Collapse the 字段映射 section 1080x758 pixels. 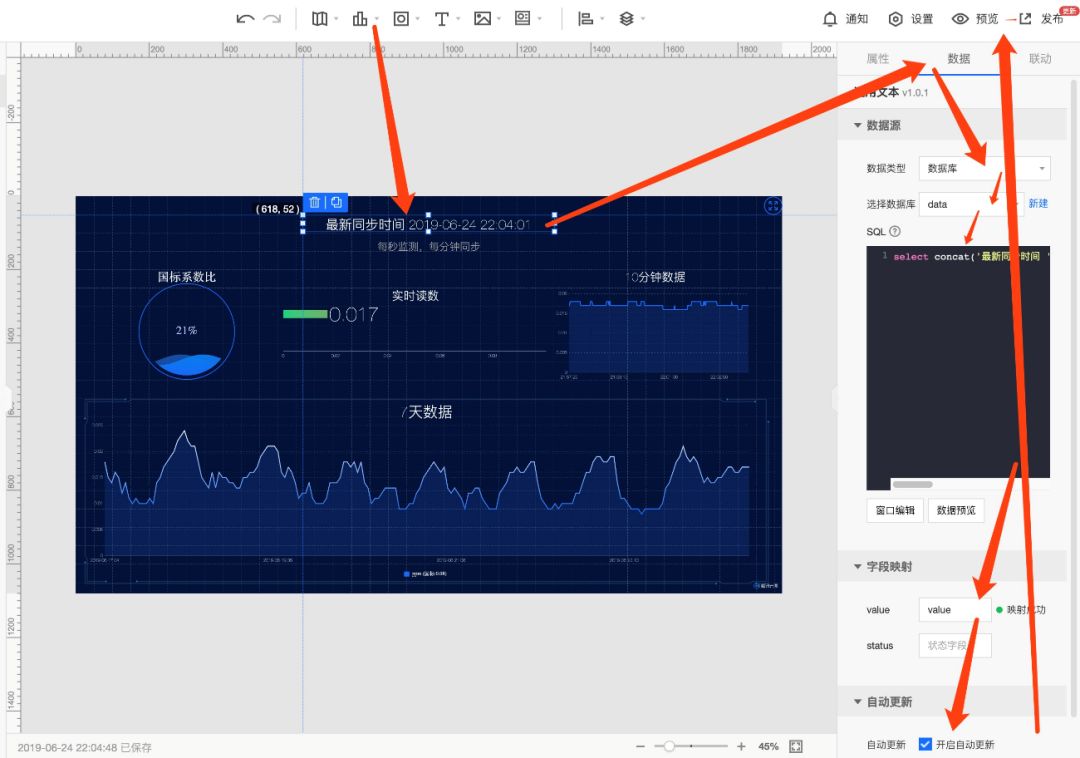coord(858,567)
